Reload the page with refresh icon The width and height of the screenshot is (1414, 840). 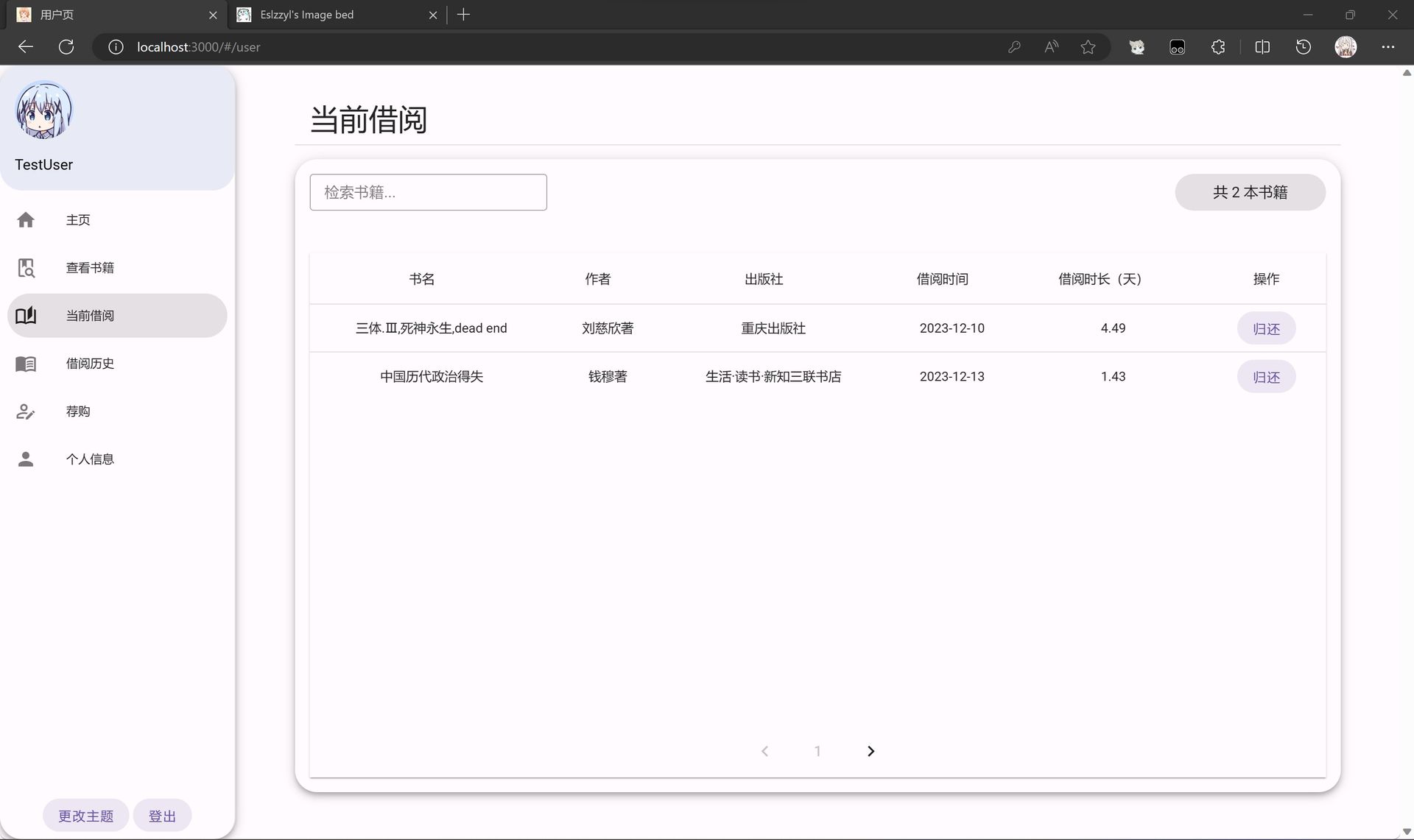(66, 47)
